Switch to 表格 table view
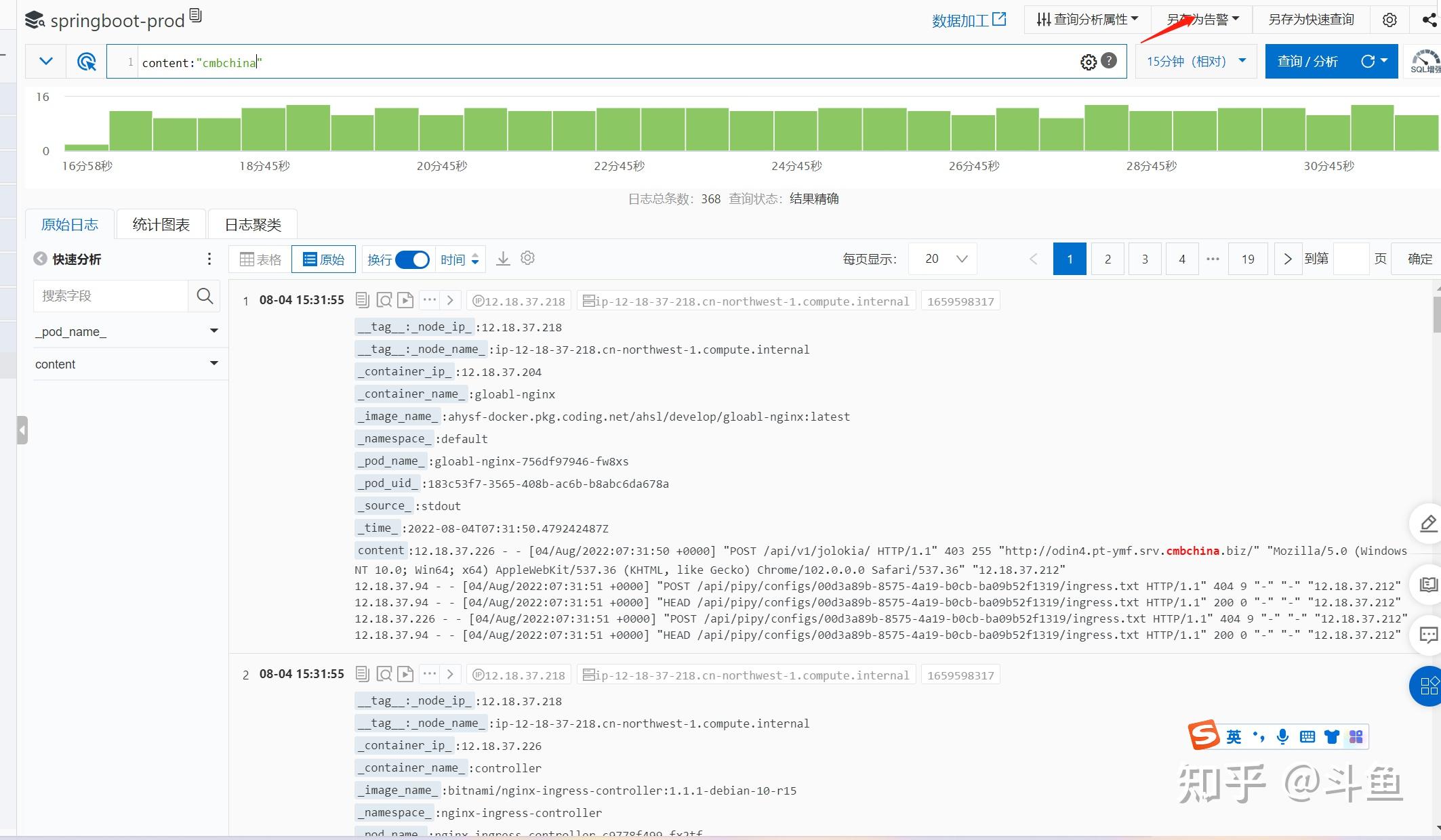The height and width of the screenshot is (840, 1441). (261, 259)
